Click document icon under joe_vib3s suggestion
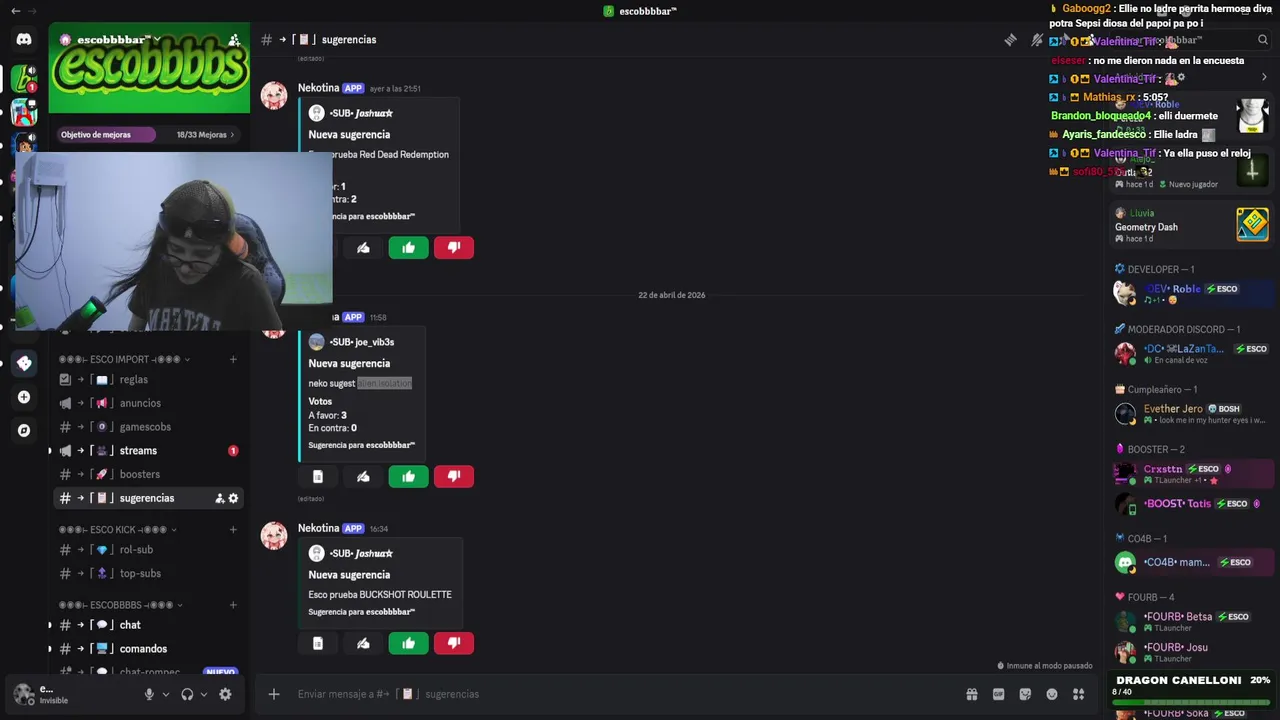Screen dimensions: 1280x720 tap(318, 477)
